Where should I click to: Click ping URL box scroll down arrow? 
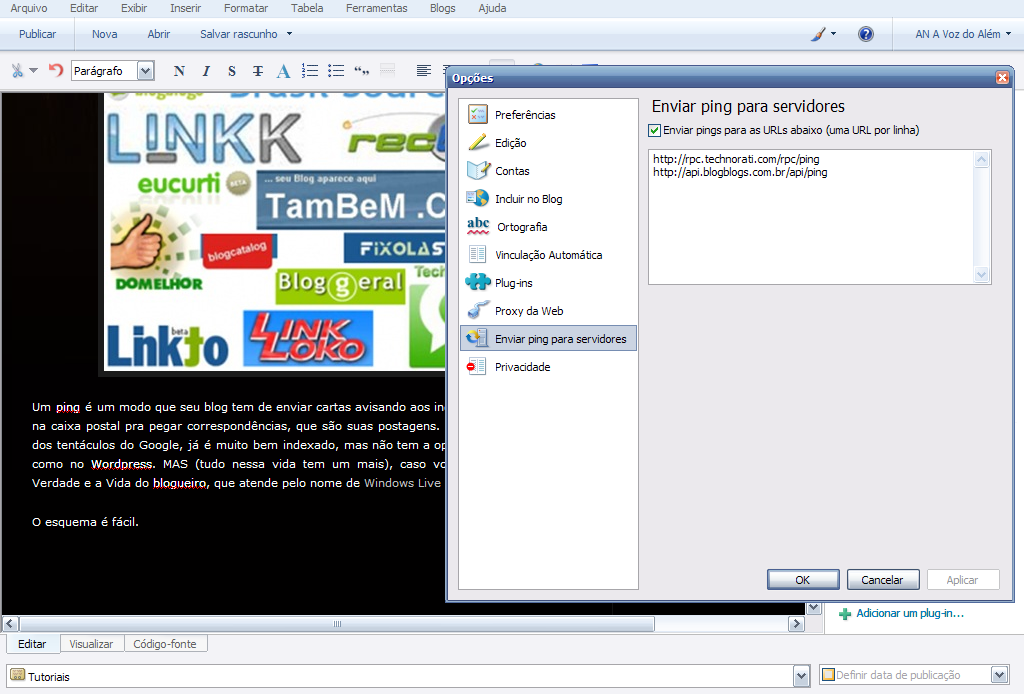coord(981,275)
